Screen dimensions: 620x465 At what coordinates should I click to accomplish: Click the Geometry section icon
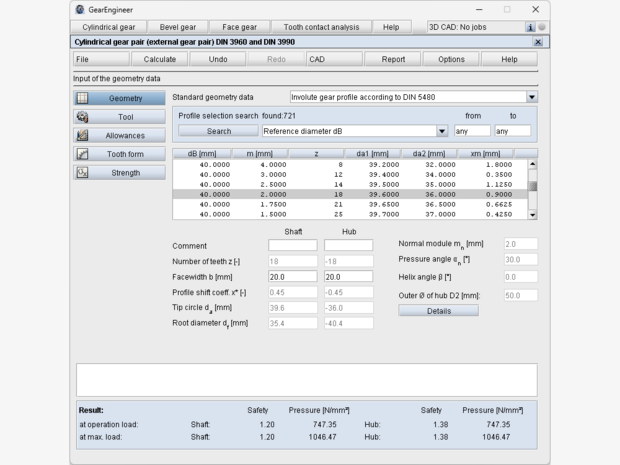point(83,99)
